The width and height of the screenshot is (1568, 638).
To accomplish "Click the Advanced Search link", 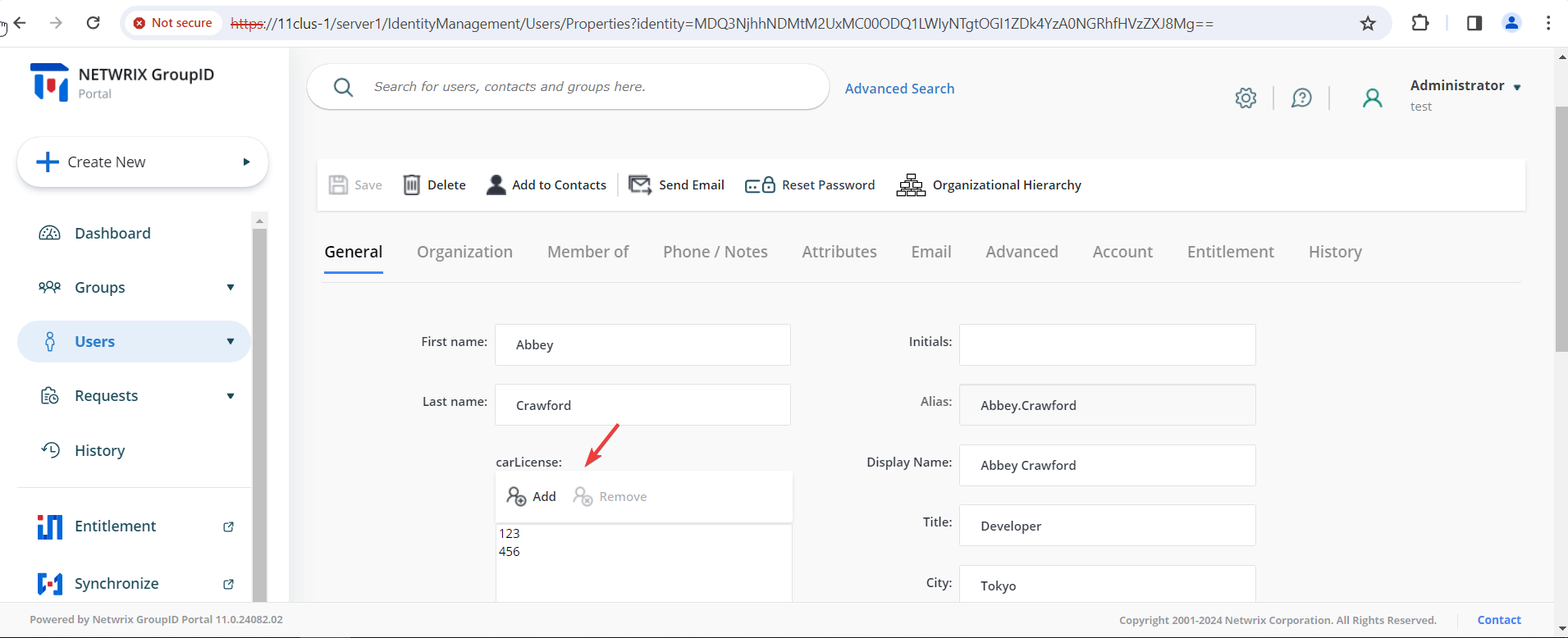I will (x=899, y=89).
